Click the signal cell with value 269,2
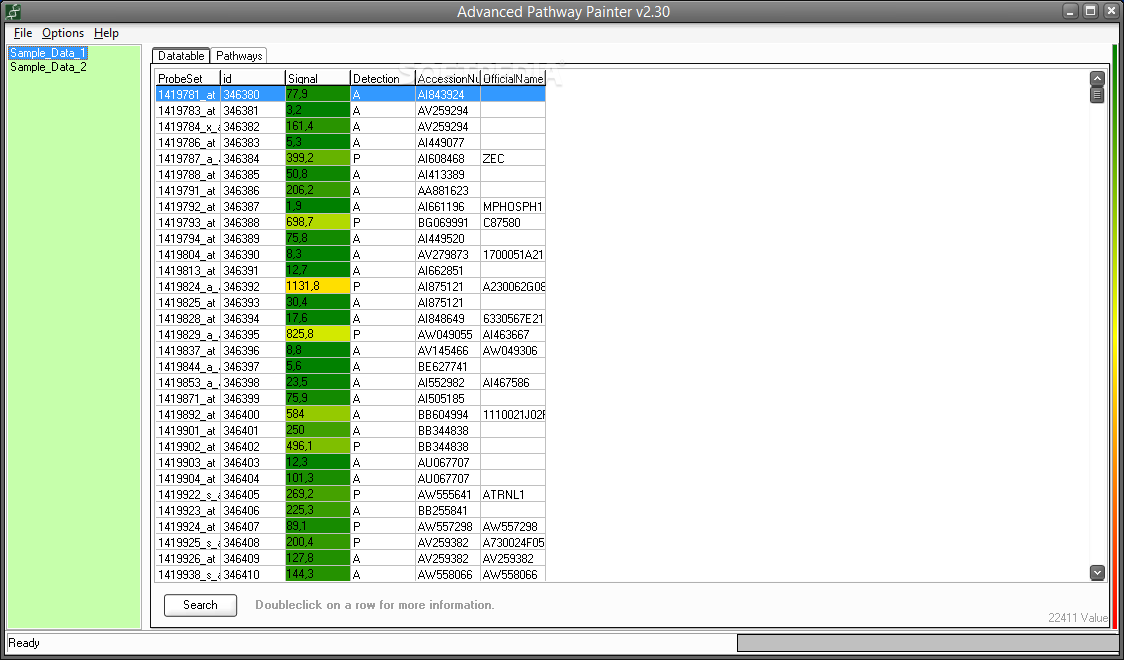The height and width of the screenshot is (660, 1124). pyautogui.click(x=318, y=494)
